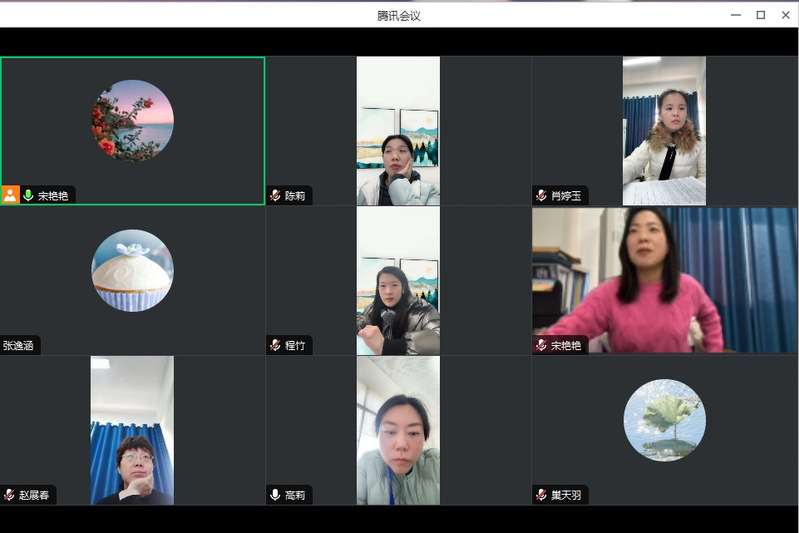
Task: Open 高莉's video feed
Action: tap(398, 431)
